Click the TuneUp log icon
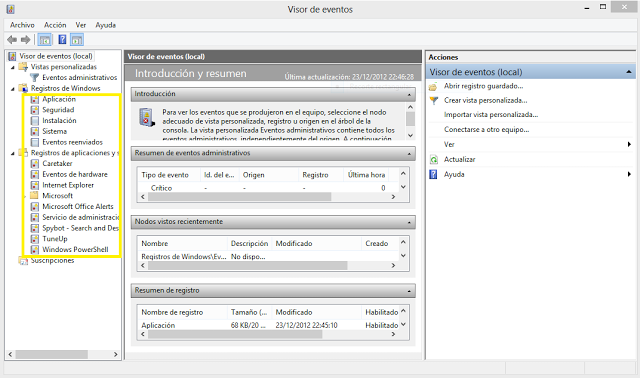 coord(35,239)
